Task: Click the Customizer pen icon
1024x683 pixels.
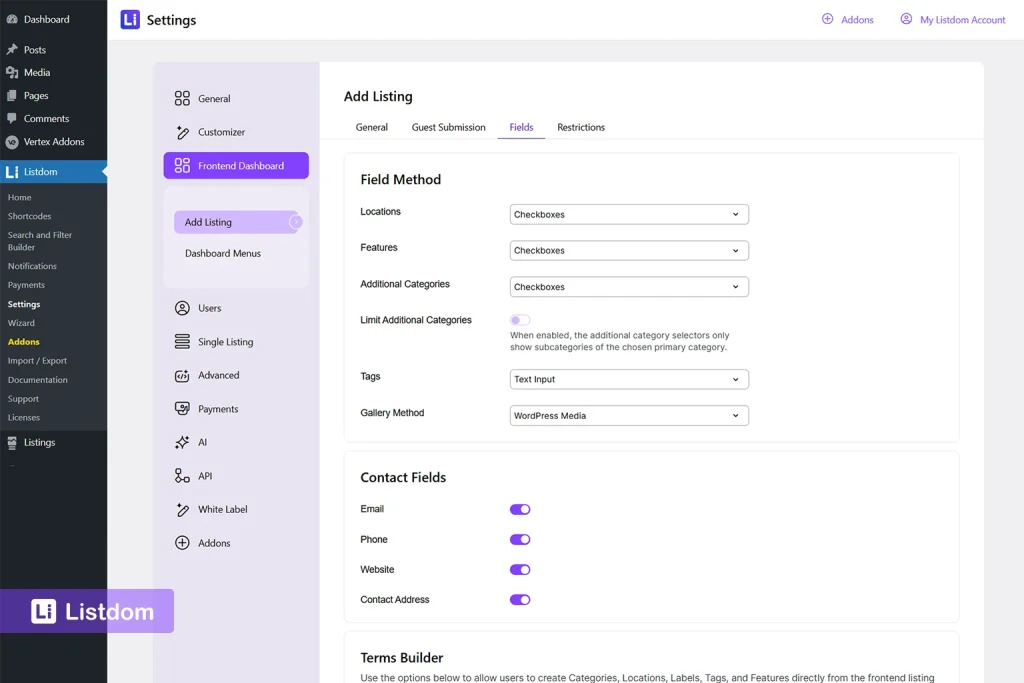Action: (x=182, y=132)
